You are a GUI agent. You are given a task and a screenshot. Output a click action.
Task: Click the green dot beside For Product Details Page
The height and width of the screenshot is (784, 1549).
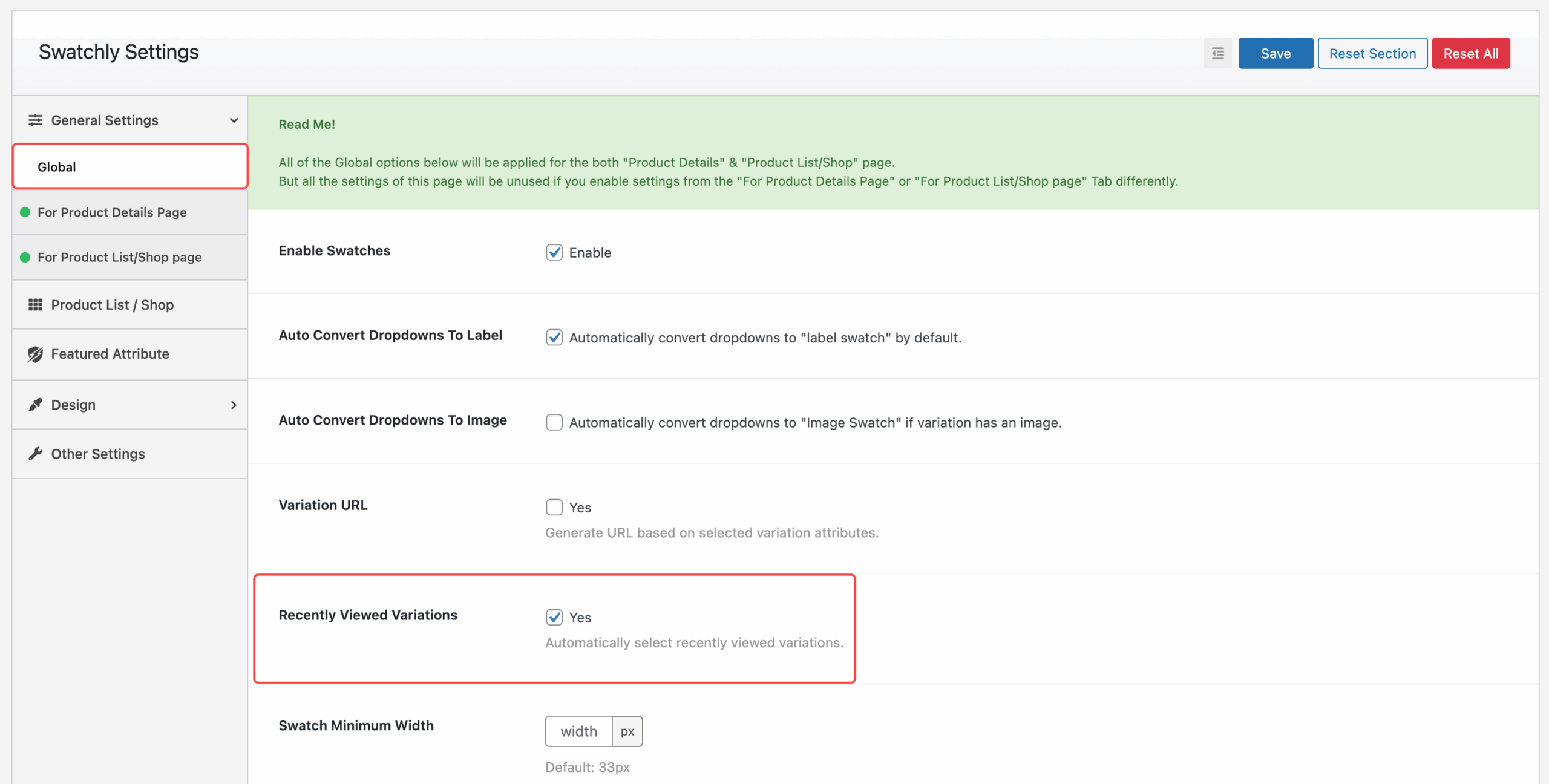pyautogui.click(x=25, y=212)
